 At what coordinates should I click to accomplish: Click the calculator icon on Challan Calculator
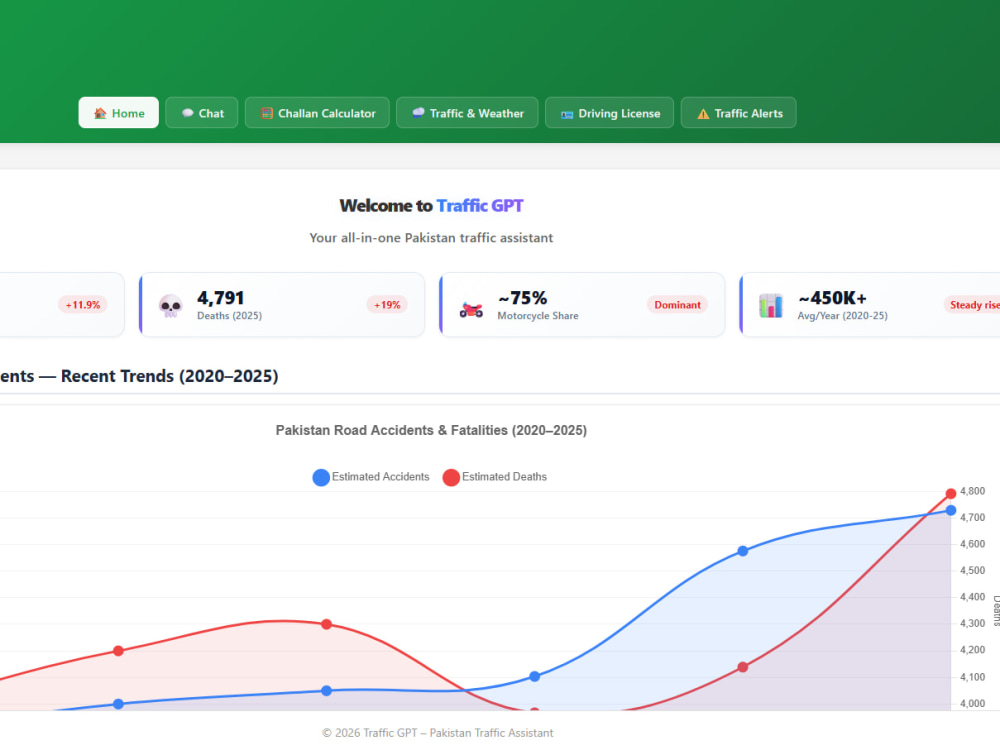267,114
